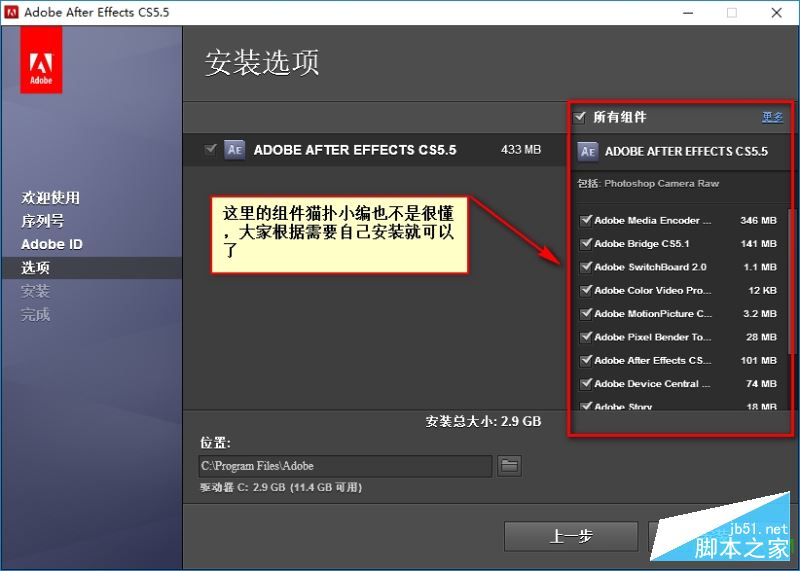Image resolution: width=800 pixels, height=571 pixels.
Task: Click the AE icon in the components panel header
Action: (587, 152)
